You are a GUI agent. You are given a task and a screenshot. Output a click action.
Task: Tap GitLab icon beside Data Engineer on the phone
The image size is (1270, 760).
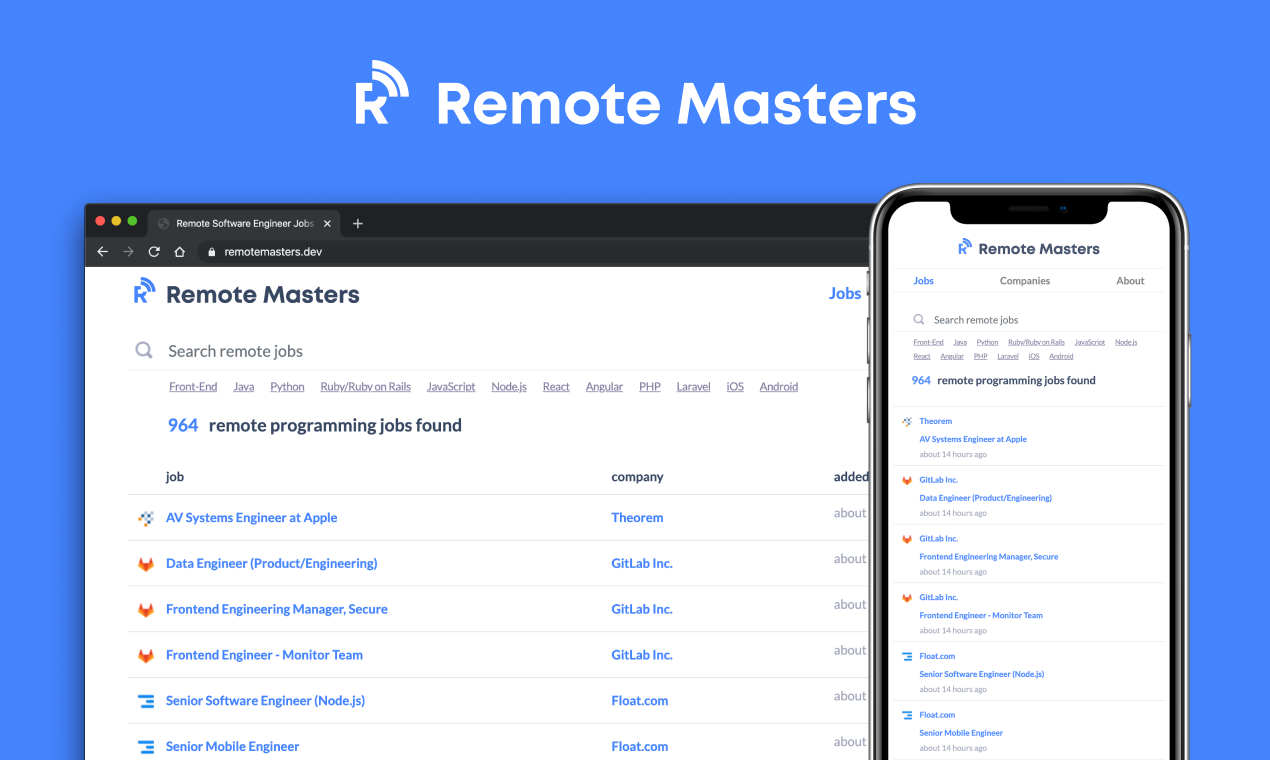click(907, 480)
